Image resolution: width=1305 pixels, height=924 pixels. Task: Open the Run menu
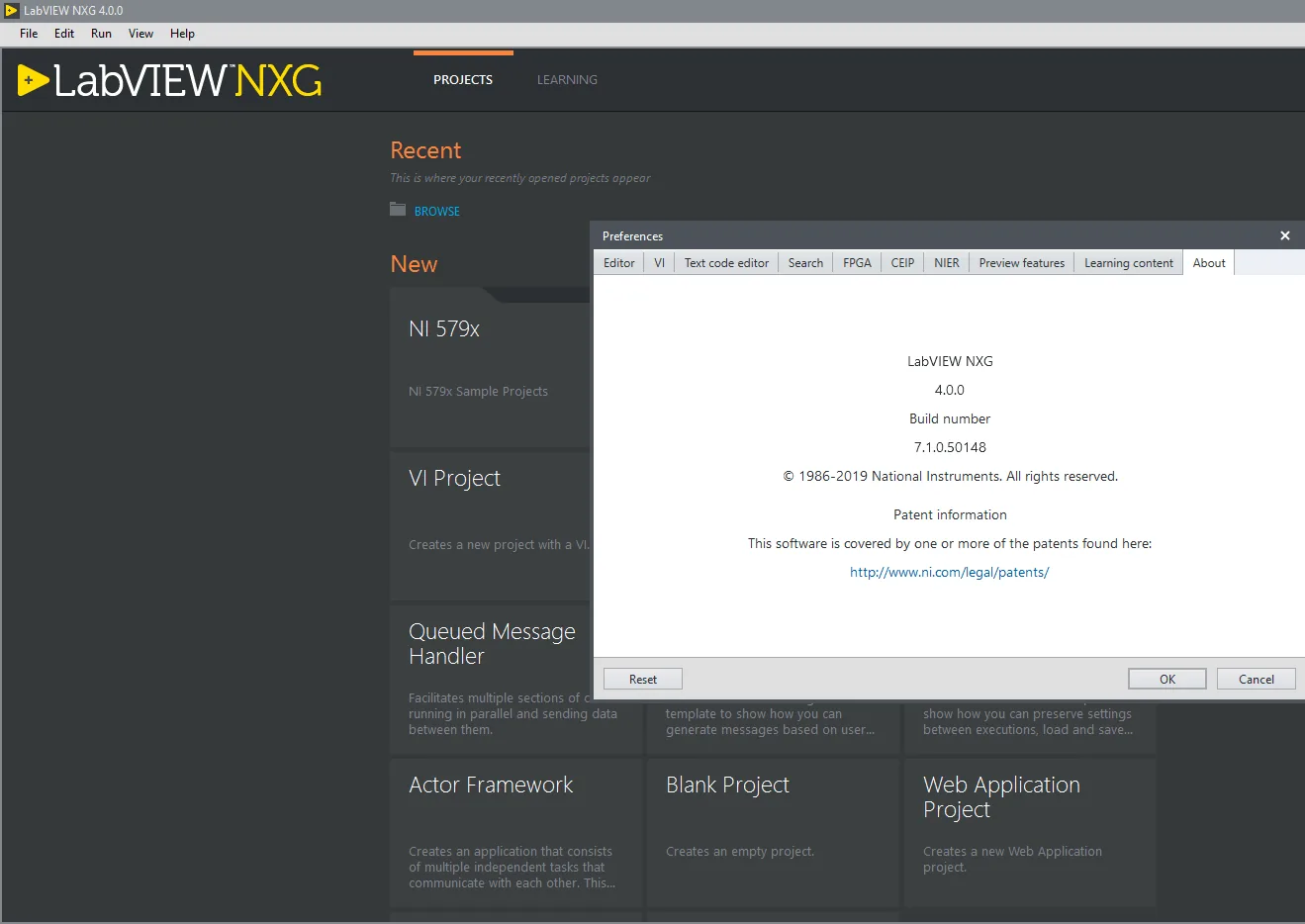click(101, 34)
